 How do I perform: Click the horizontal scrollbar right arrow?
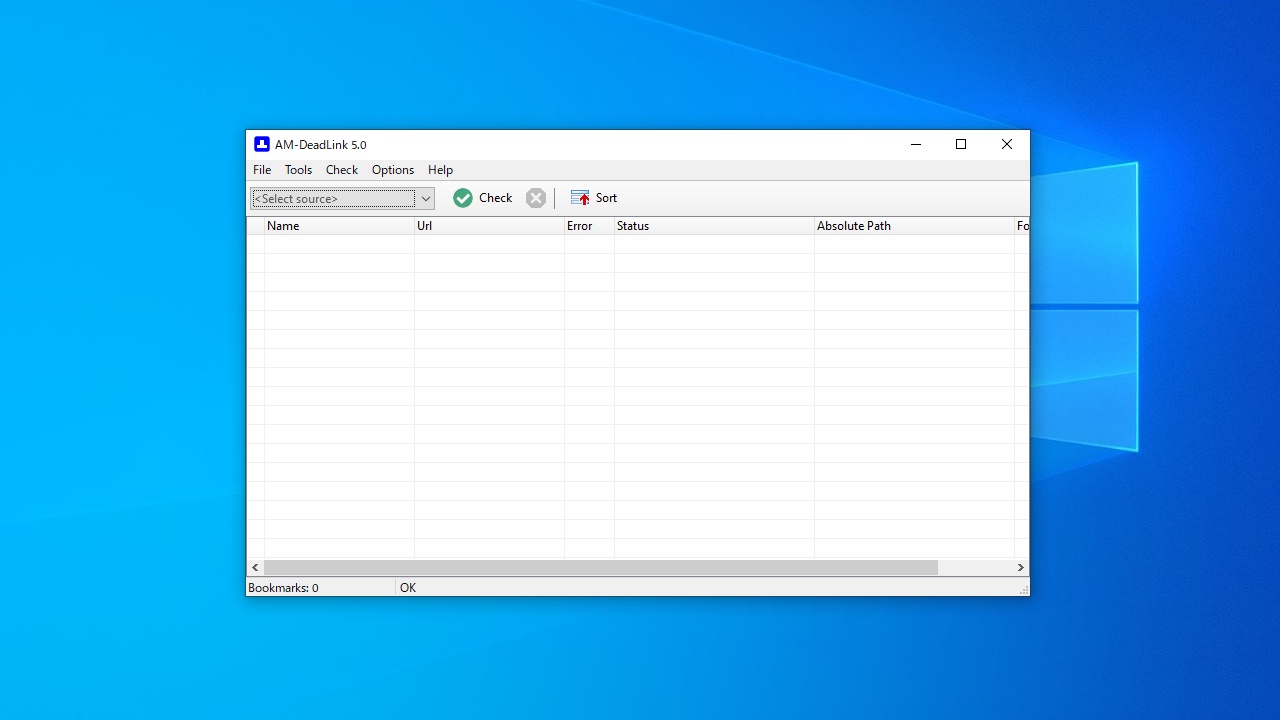point(1020,567)
